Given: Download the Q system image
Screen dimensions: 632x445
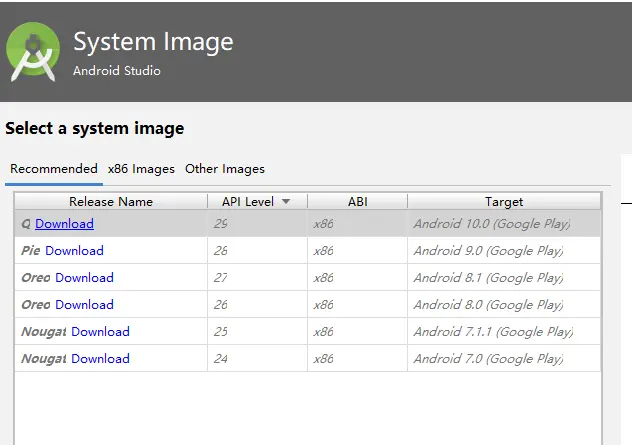Looking at the screenshot, I should pos(64,224).
